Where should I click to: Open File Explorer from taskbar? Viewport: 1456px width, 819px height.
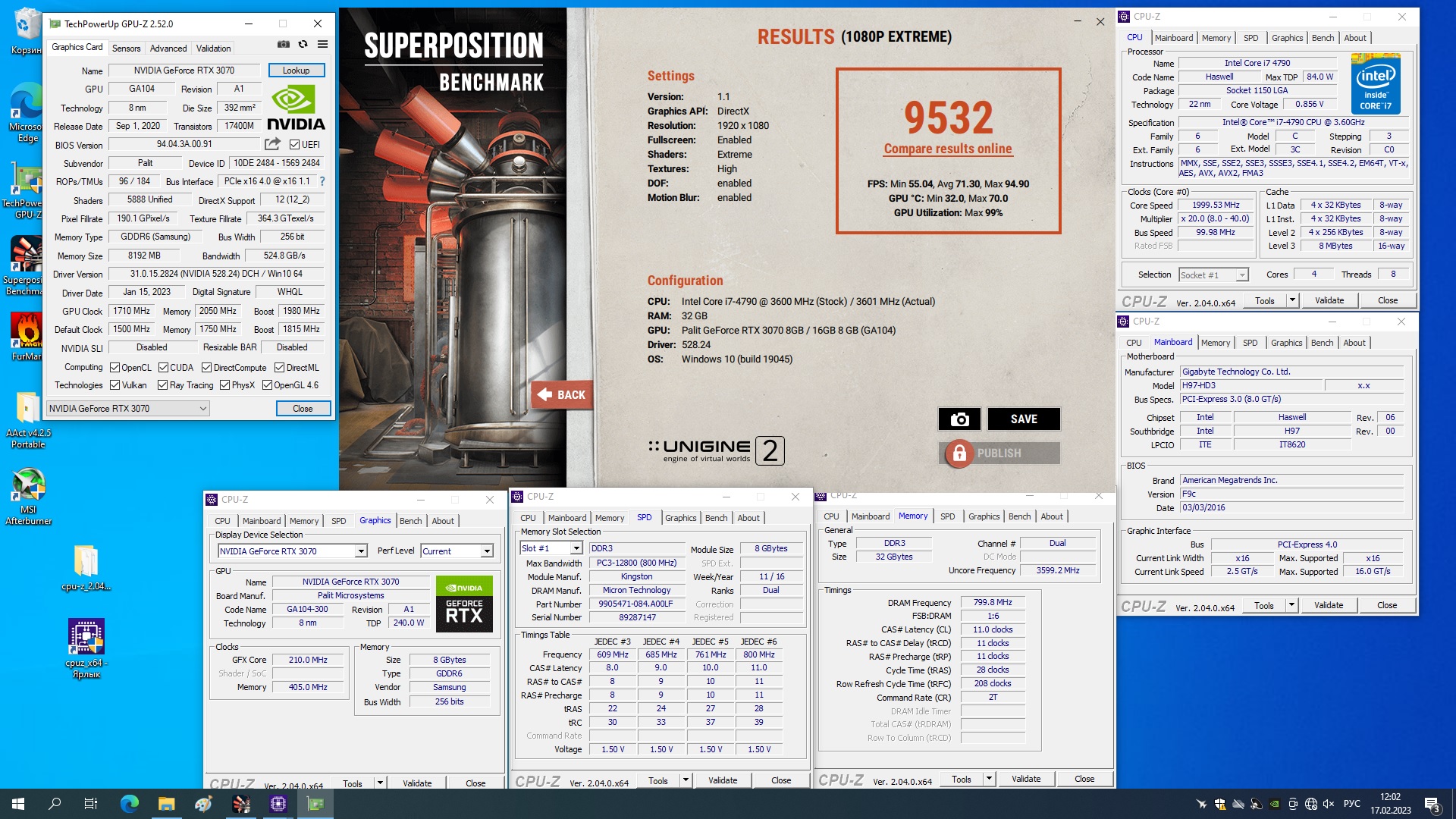[x=167, y=804]
